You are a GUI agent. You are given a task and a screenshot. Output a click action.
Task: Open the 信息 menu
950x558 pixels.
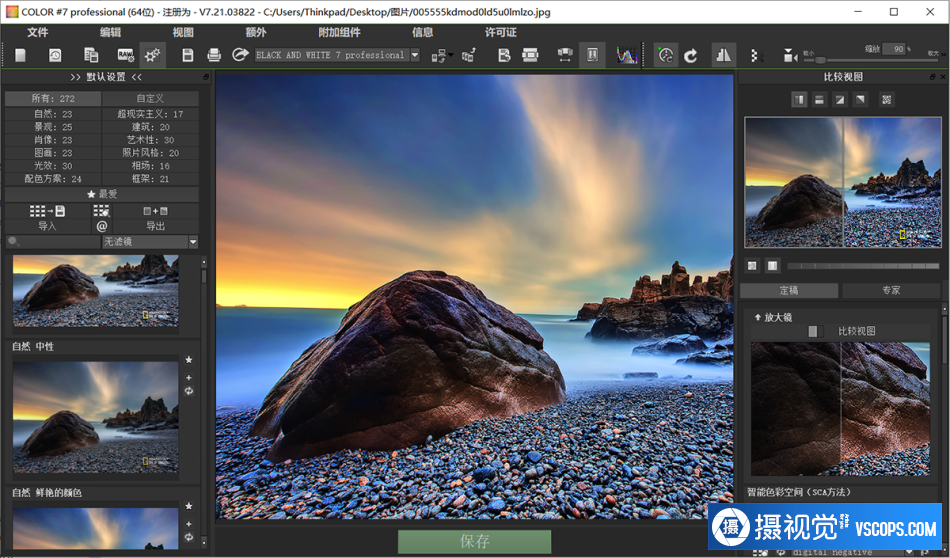[422, 32]
